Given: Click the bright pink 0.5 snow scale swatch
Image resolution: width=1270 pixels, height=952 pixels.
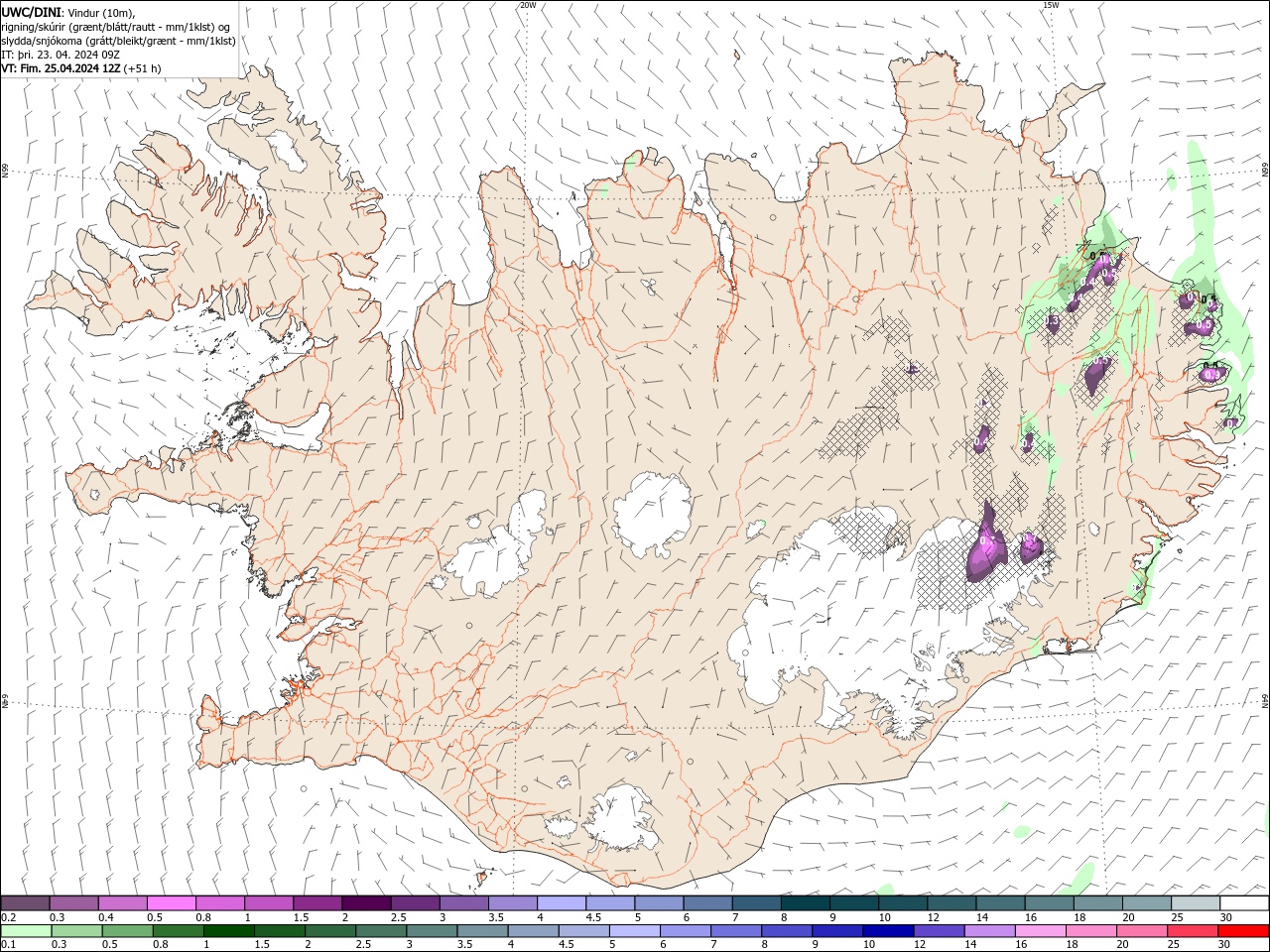Looking at the screenshot, I should (x=171, y=903).
